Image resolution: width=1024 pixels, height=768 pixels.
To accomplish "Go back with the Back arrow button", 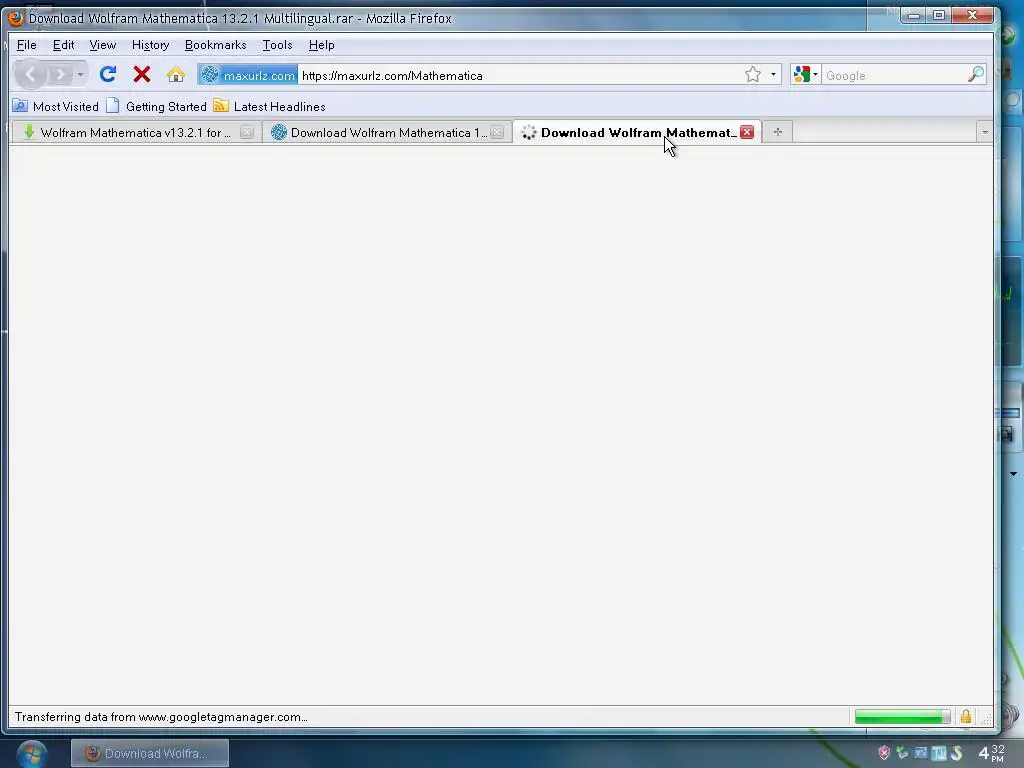I will coord(30,74).
